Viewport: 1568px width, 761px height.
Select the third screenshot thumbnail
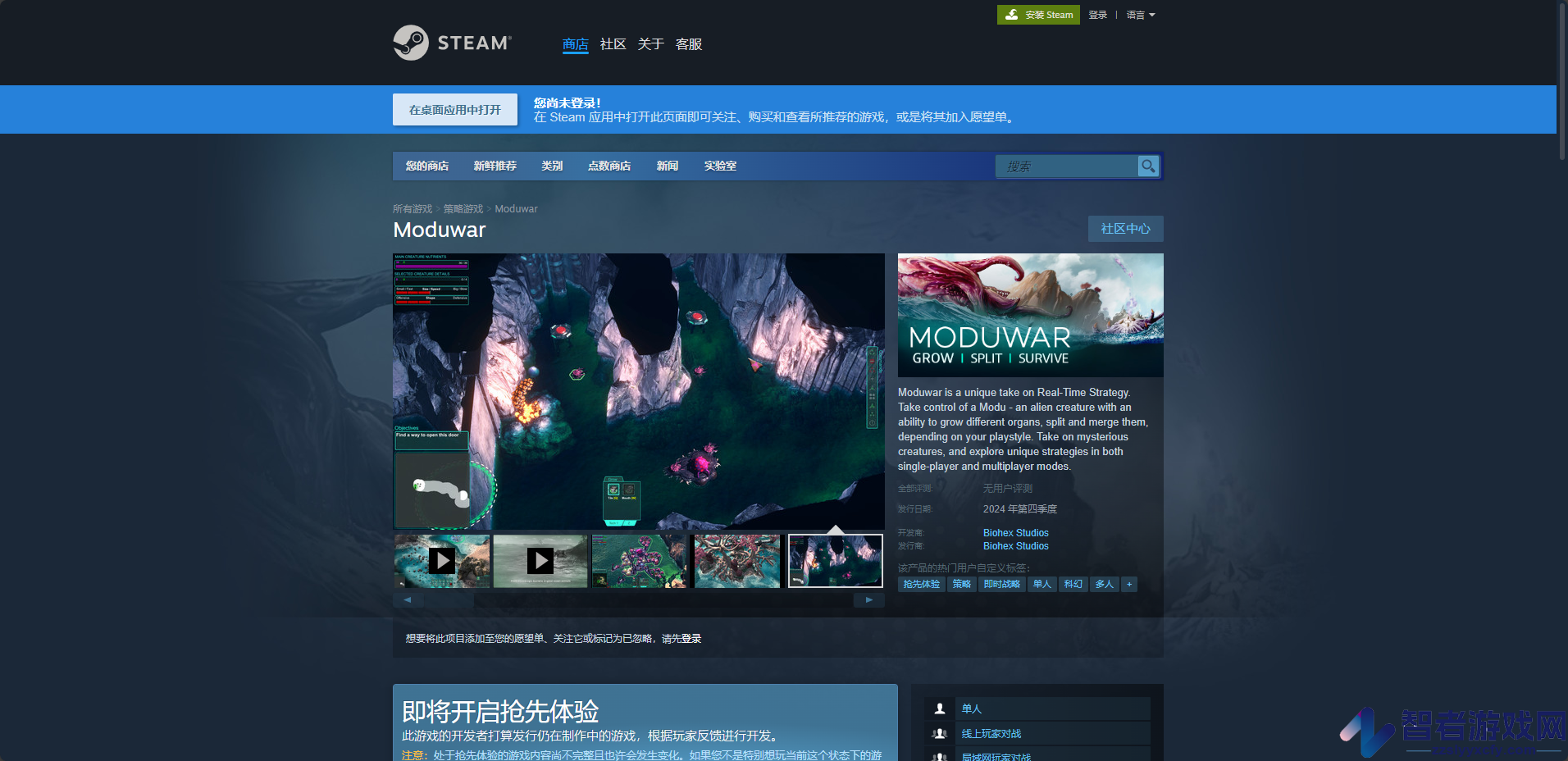639,561
